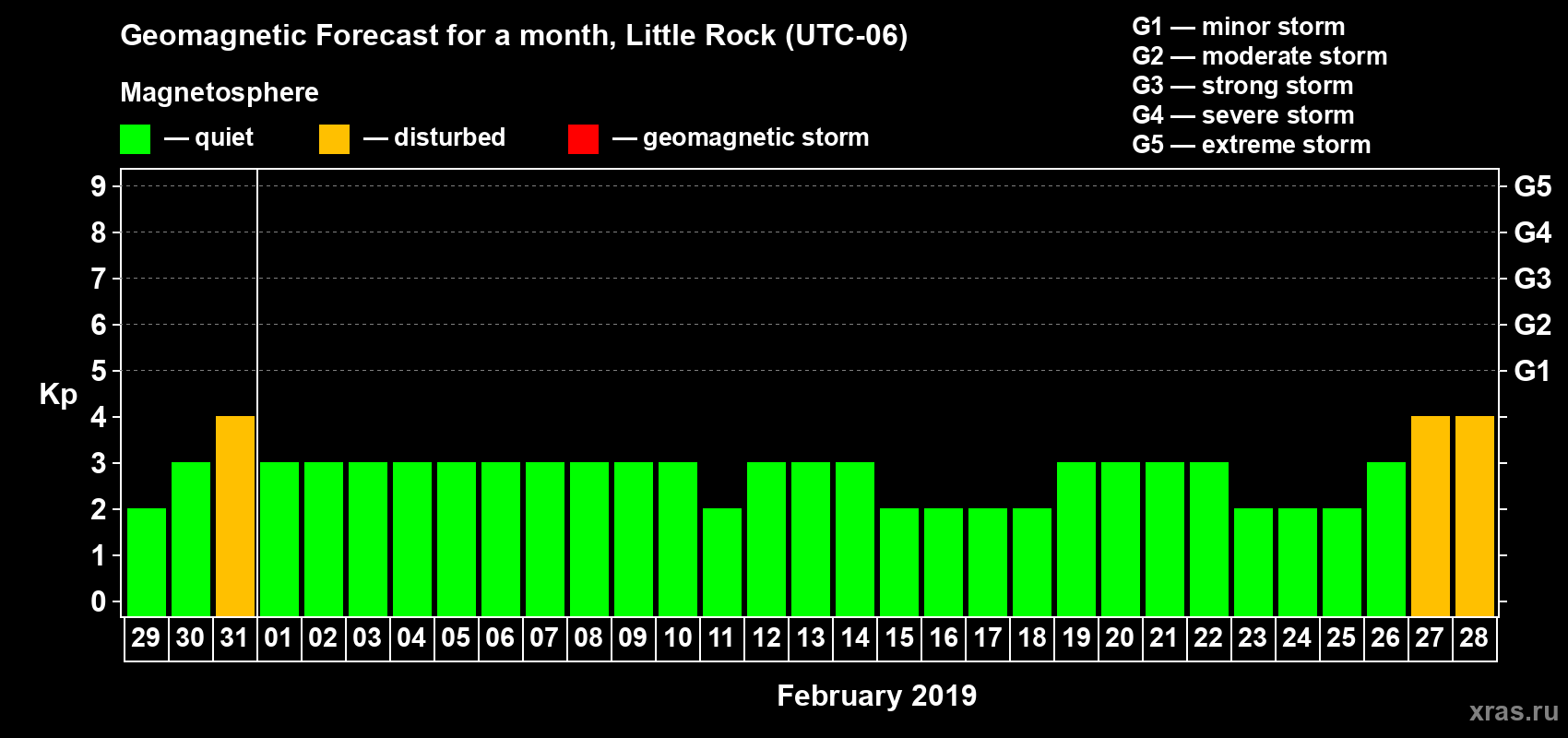Click the date label 22

1208,638
